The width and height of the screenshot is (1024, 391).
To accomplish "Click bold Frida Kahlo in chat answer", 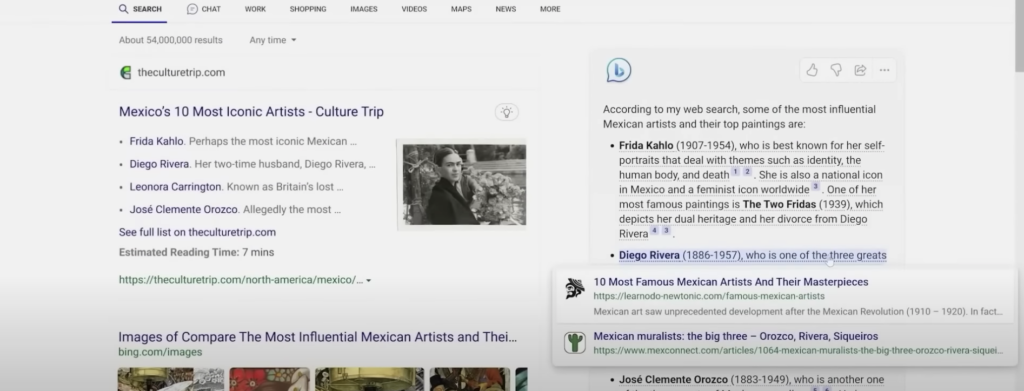I will pyautogui.click(x=646, y=145).
